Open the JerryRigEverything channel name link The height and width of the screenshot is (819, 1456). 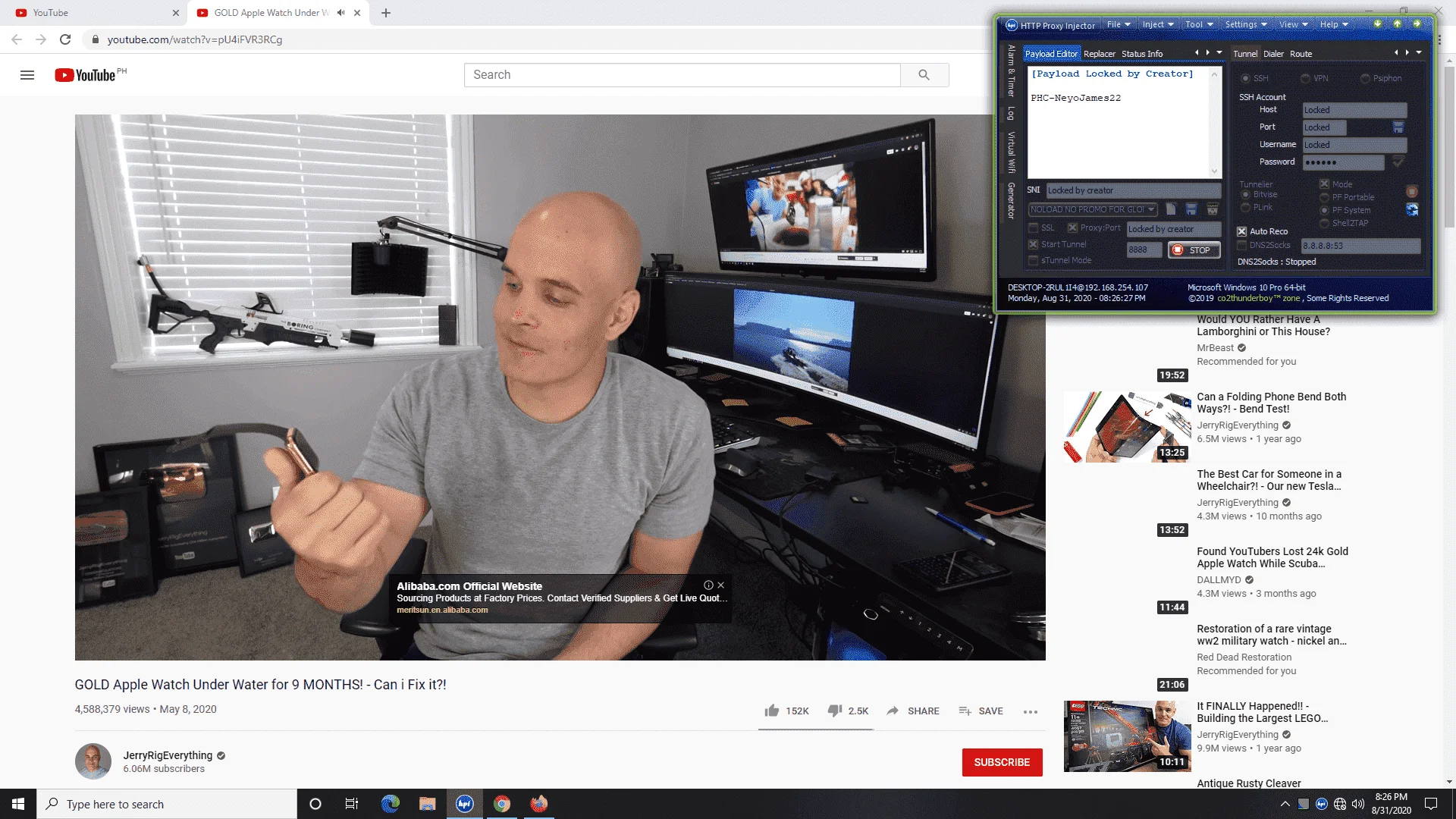[x=168, y=755]
